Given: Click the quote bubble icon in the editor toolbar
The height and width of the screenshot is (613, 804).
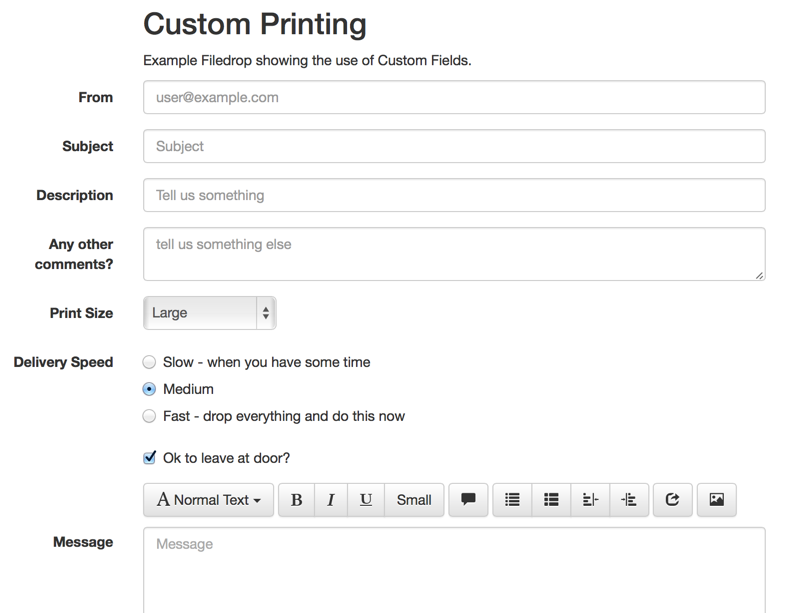Looking at the screenshot, I should click(x=467, y=500).
